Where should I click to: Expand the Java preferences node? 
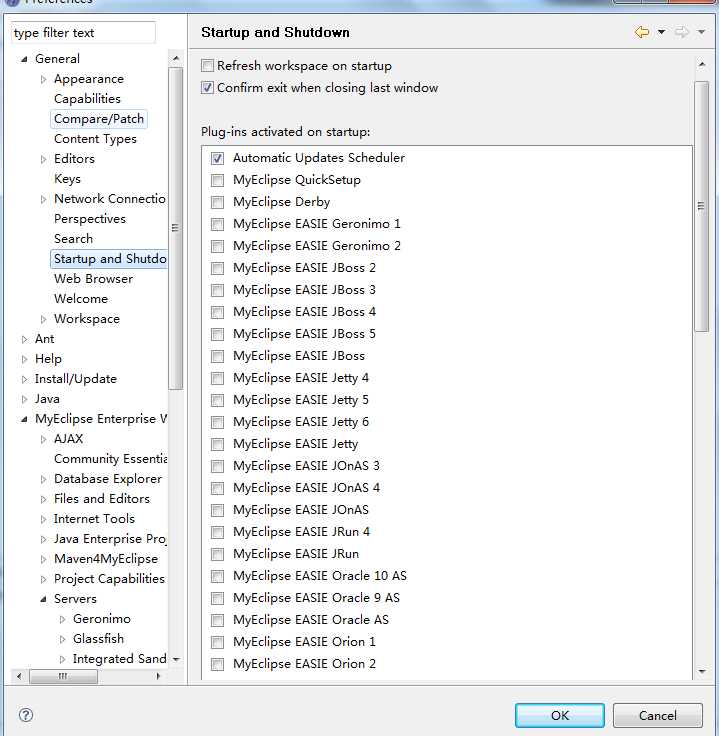(x=24, y=399)
